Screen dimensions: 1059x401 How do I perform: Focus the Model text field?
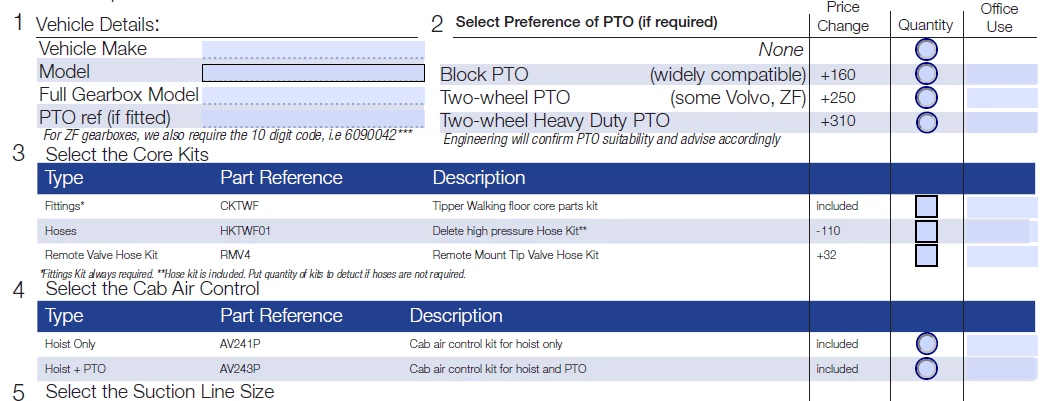click(x=313, y=73)
